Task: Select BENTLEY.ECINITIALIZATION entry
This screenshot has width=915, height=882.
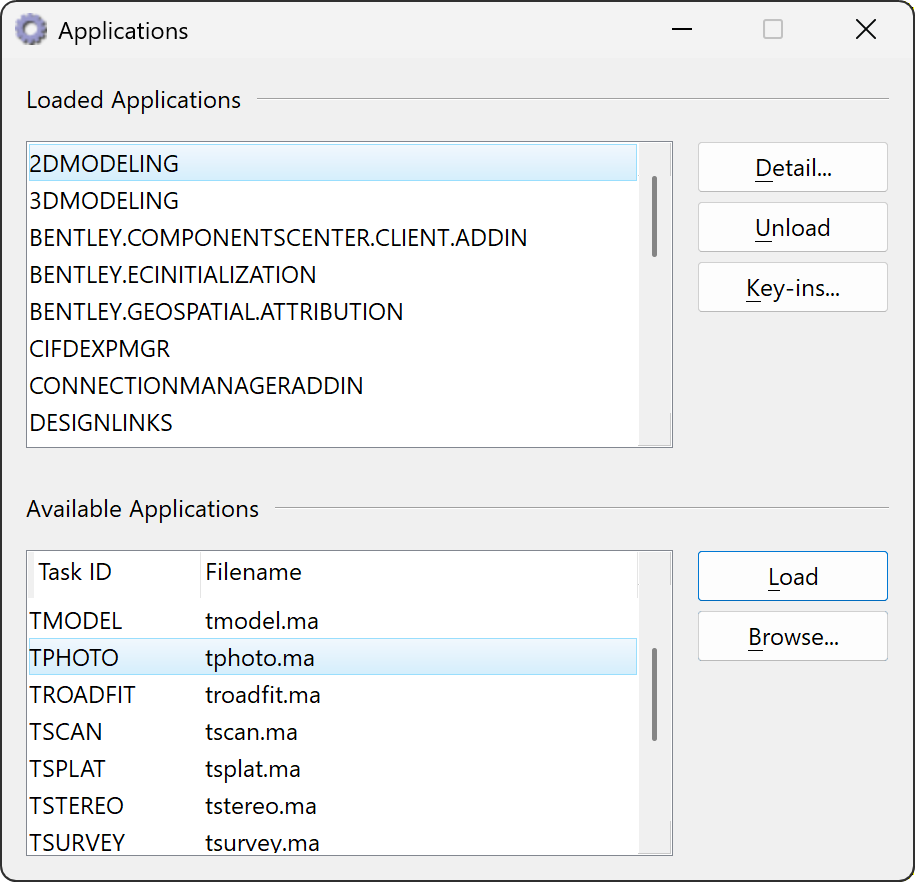Action: [333, 275]
